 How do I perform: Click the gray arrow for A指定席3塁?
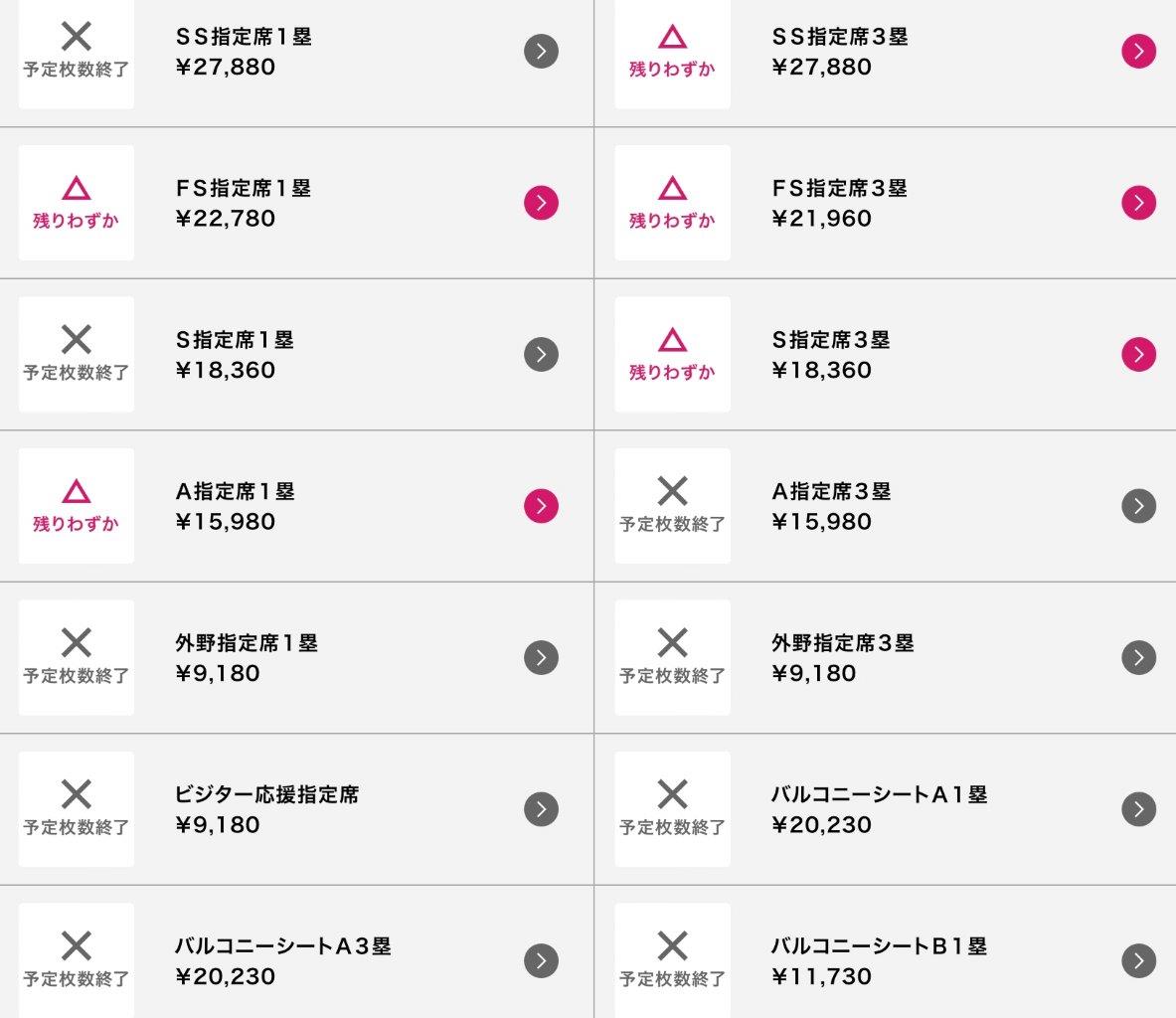[1138, 506]
